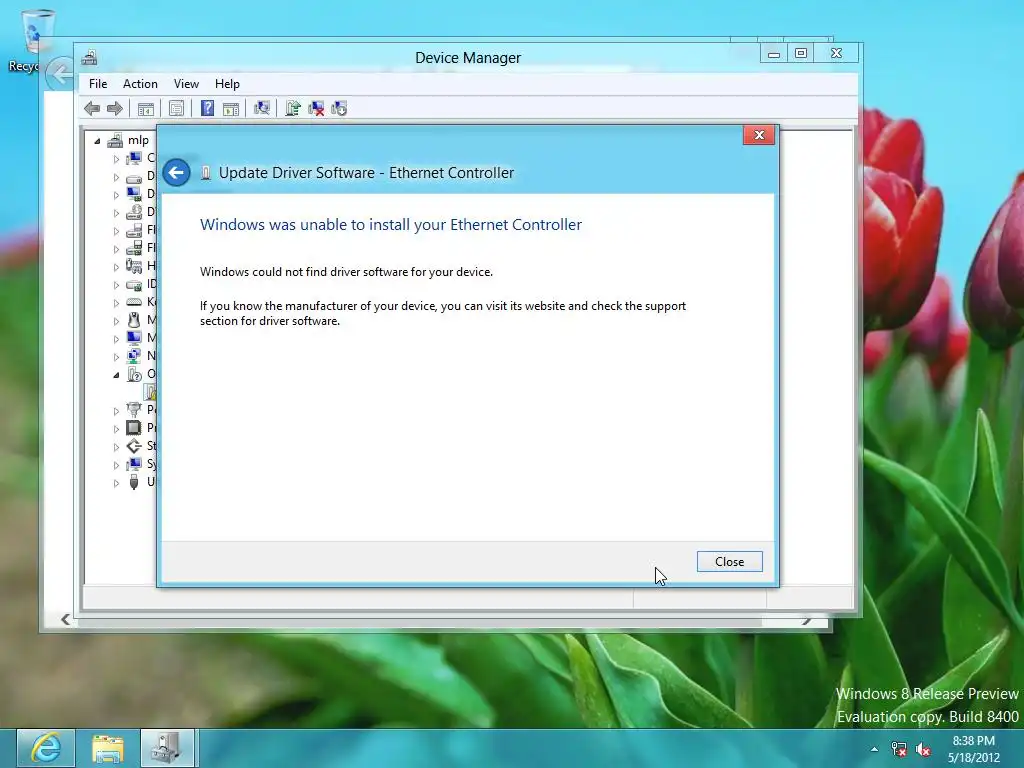
Task: Expand the Floppy disk drives node
Action: pos(116,231)
